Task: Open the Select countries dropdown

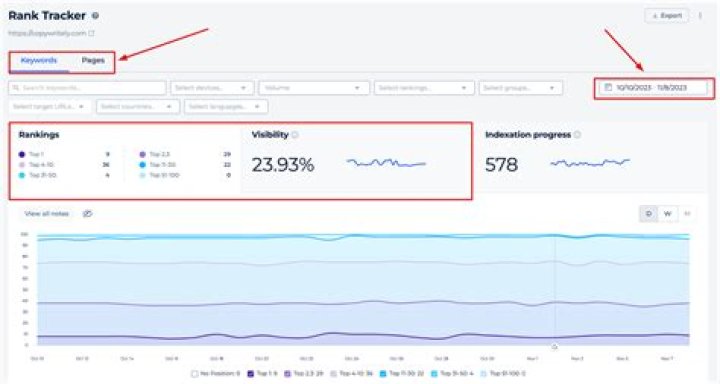Action: point(138,107)
